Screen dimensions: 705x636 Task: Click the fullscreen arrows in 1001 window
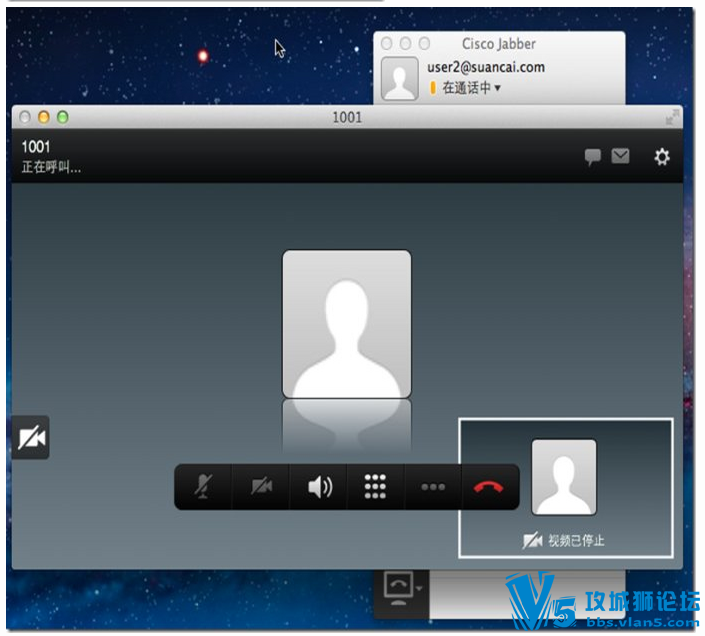(x=672, y=117)
